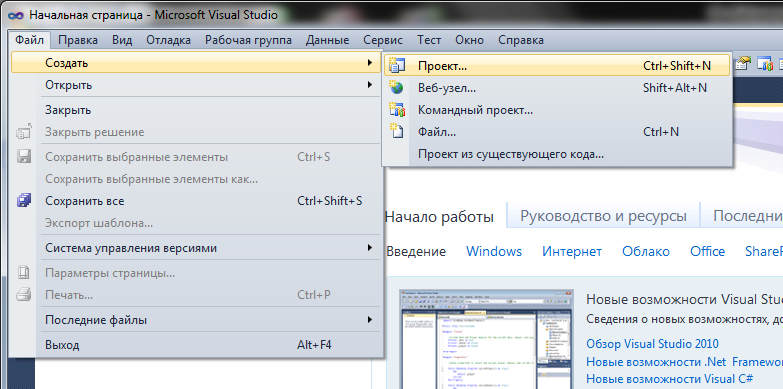Screen dimensions: 783x389
Task: Click the toolbar icon right of Проект shortcut
Action: 744,63
